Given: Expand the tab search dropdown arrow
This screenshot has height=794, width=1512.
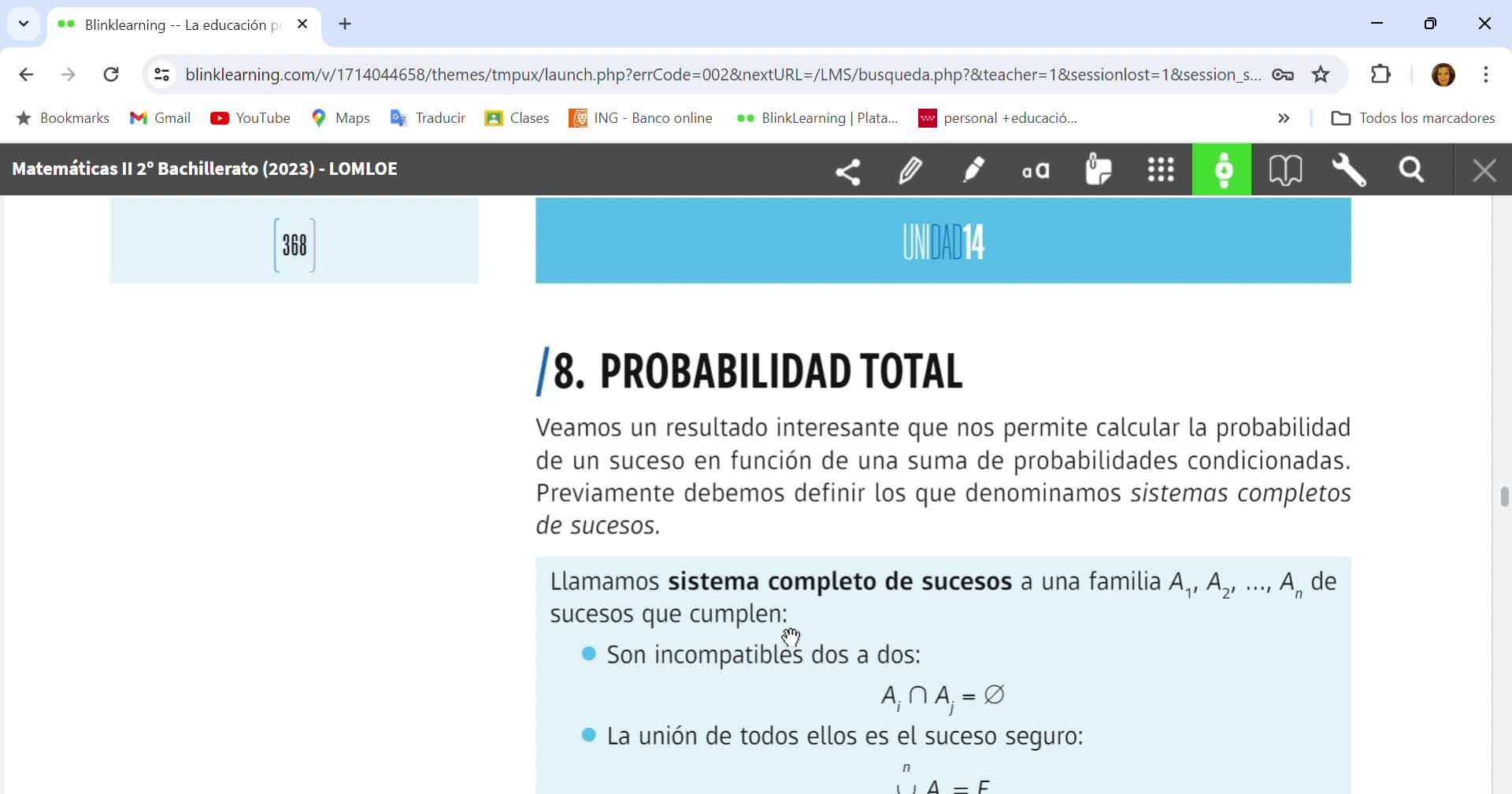Looking at the screenshot, I should [x=24, y=24].
